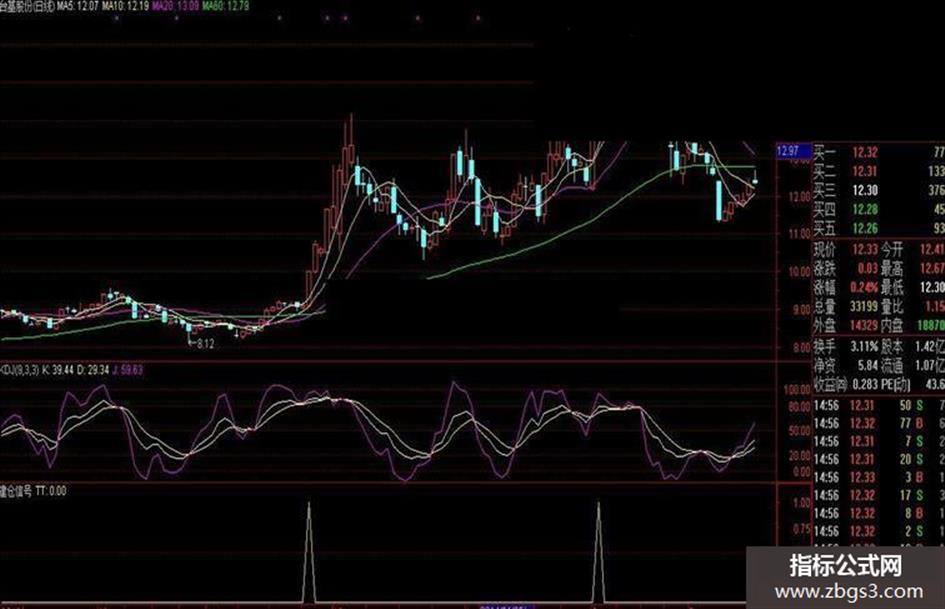
Task: Select the 买四 bid row at 12.28
Action: pyautogui.click(x=879, y=210)
